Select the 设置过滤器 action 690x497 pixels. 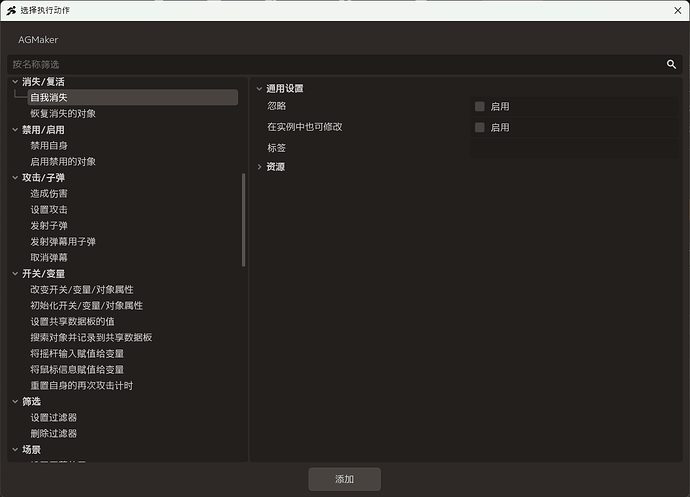click(54, 417)
